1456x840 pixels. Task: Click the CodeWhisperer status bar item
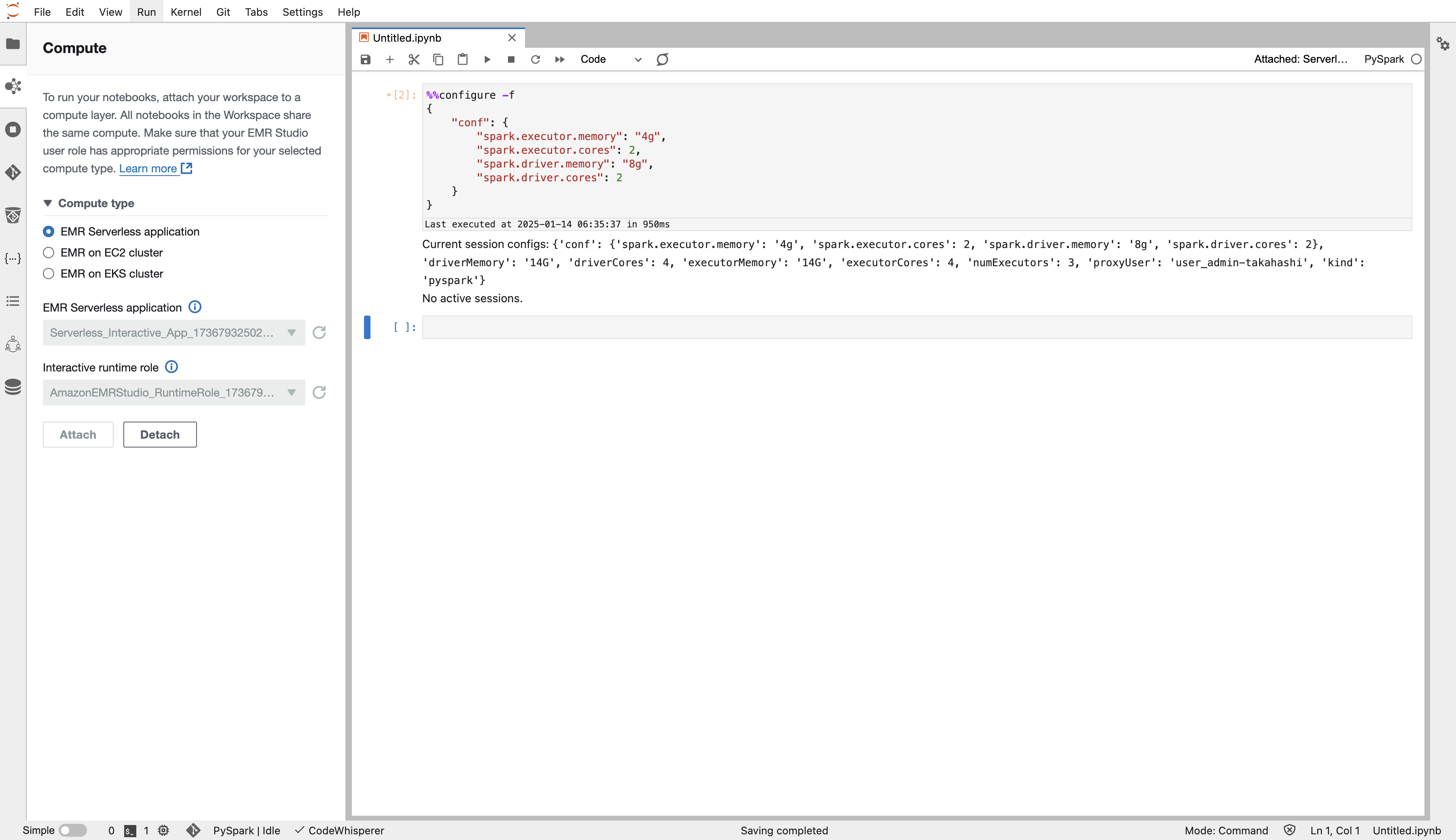tap(340, 831)
